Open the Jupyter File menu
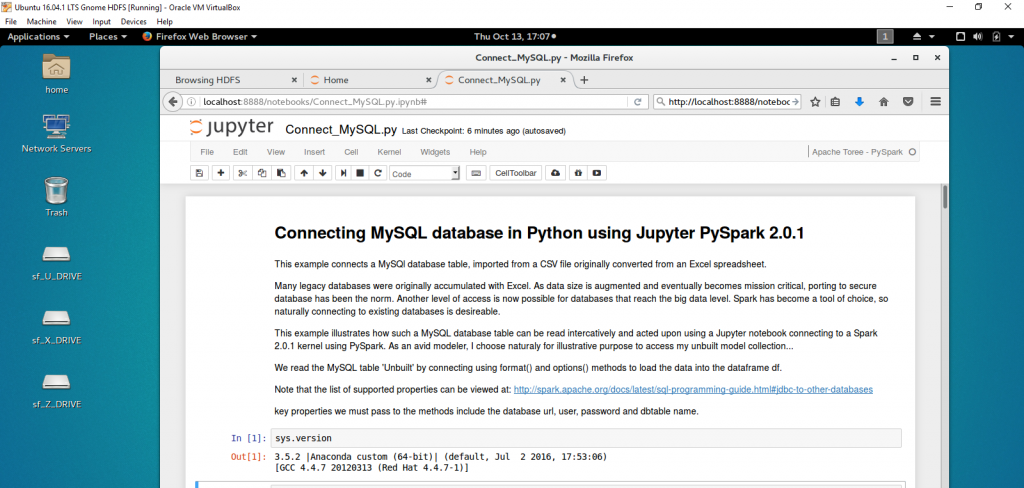 coord(207,152)
